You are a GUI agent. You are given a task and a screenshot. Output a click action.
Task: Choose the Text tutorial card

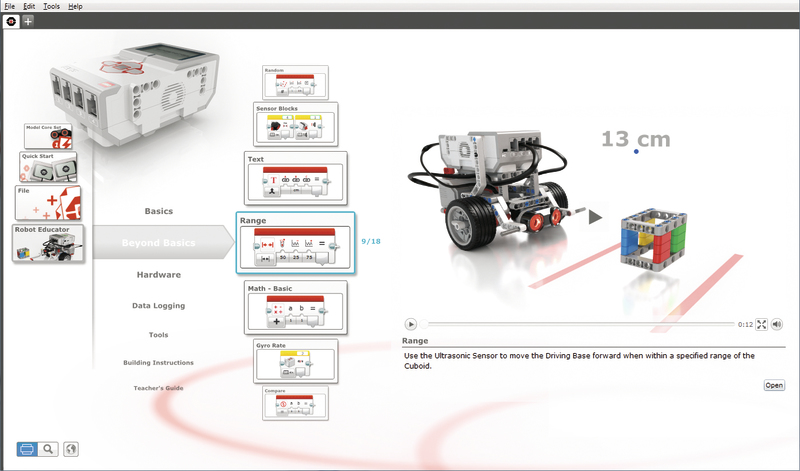(296, 178)
